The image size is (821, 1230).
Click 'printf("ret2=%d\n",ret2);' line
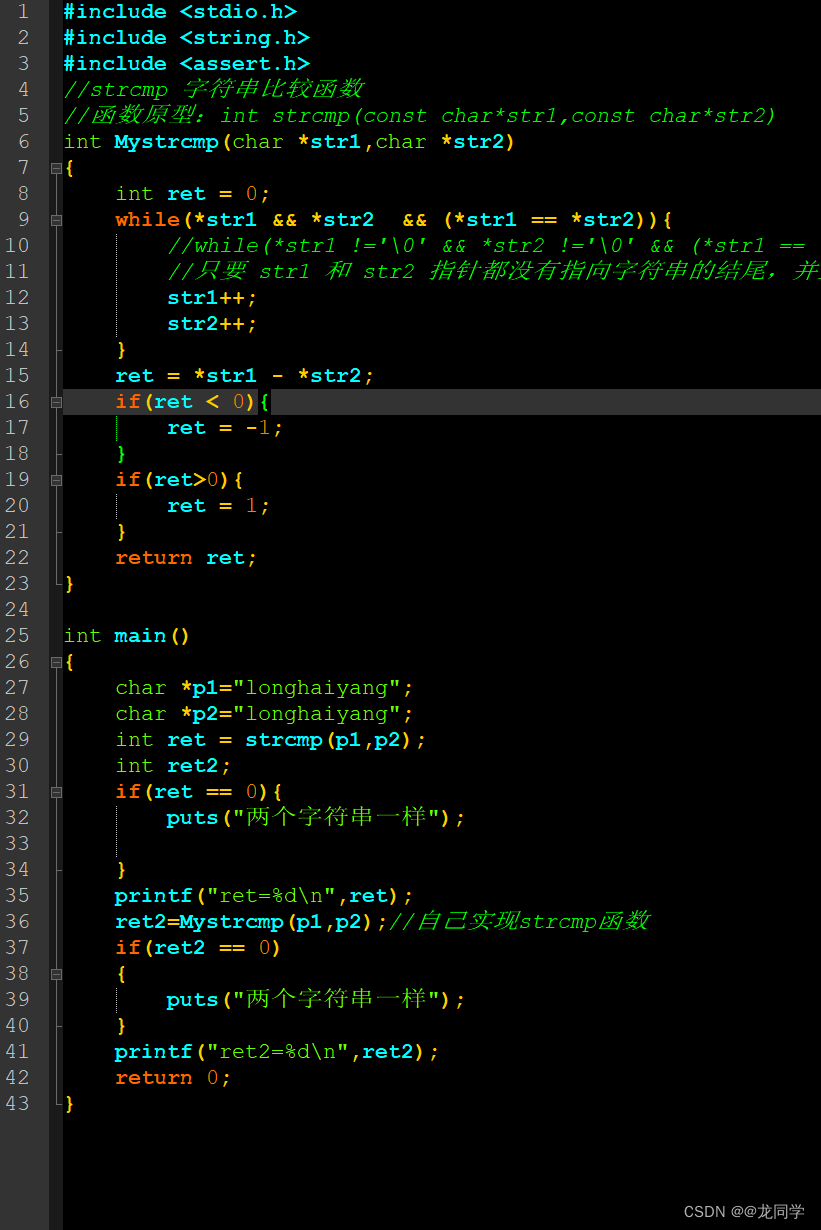tap(277, 1052)
